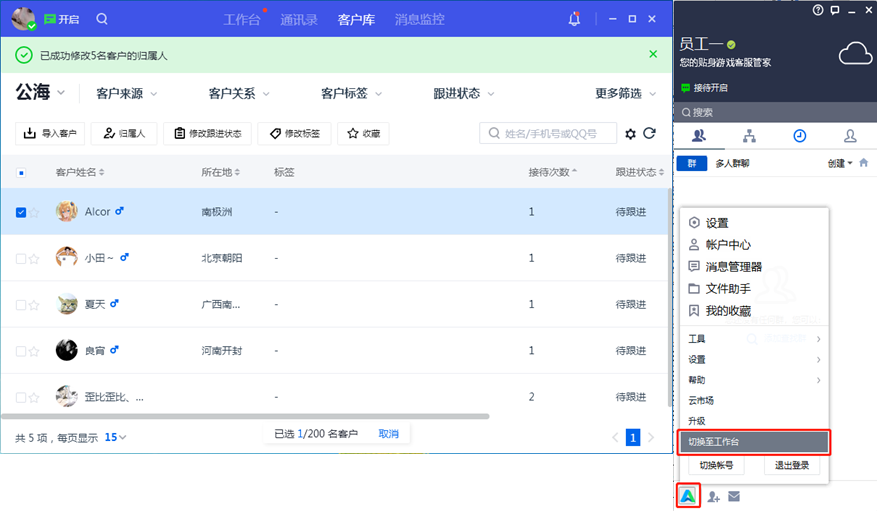The width and height of the screenshot is (877, 511).
Task: Open the 跟进状态 filter dropdown
Action: [x=464, y=93]
